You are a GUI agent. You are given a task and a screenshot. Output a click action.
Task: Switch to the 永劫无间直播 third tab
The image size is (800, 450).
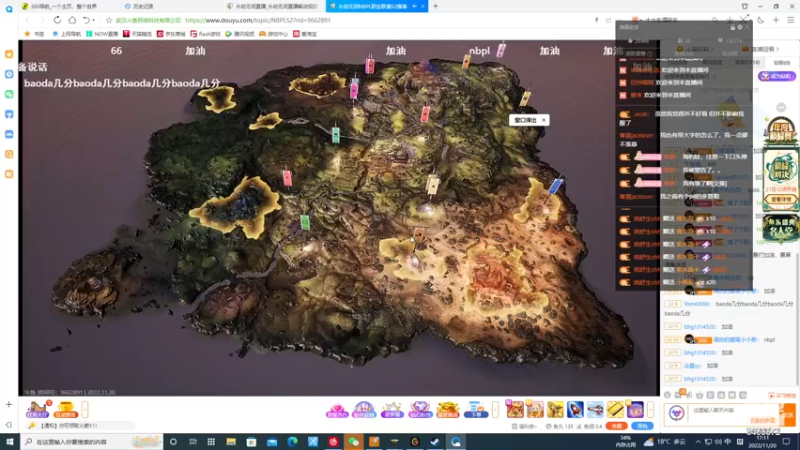tap(276, 6)
